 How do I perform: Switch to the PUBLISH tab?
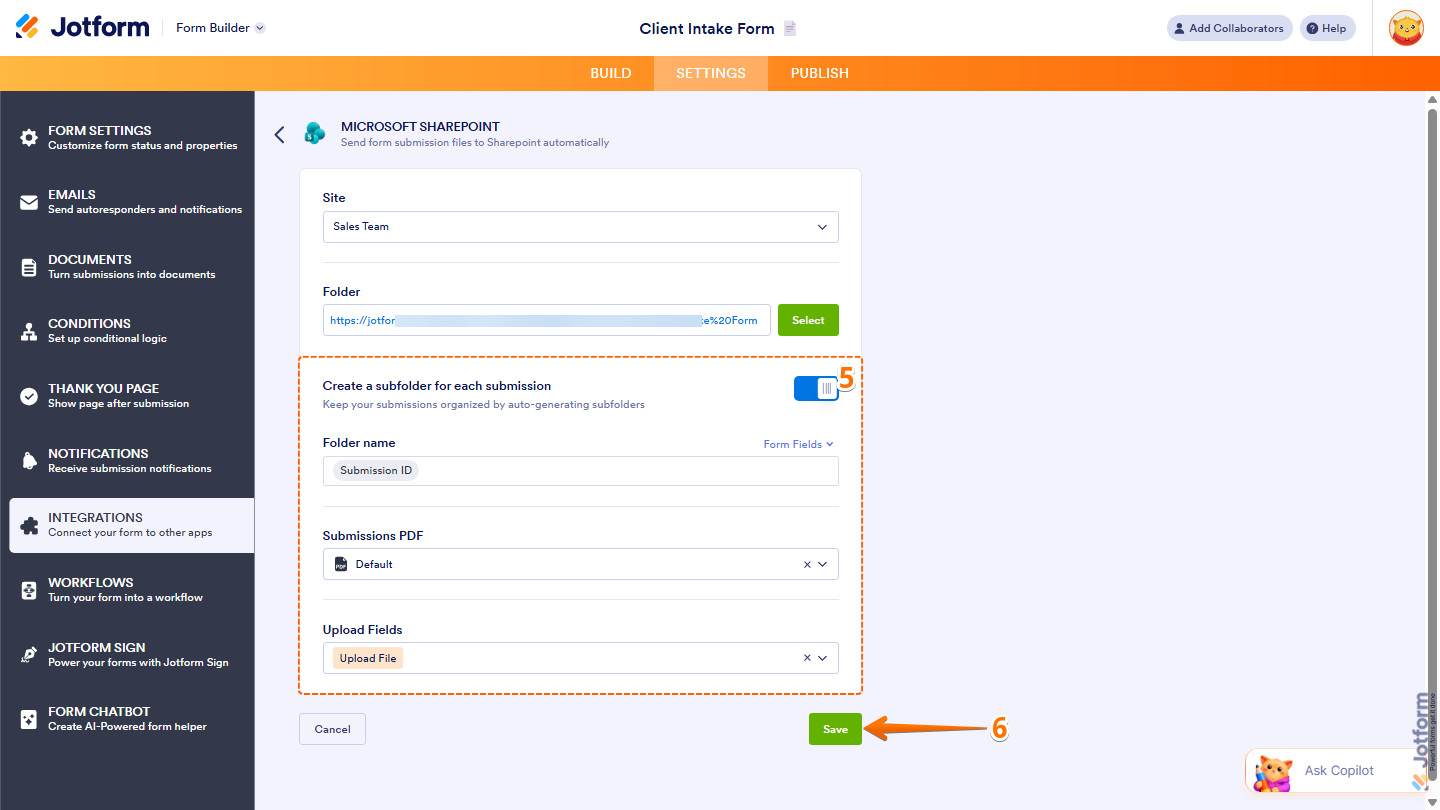819,72
